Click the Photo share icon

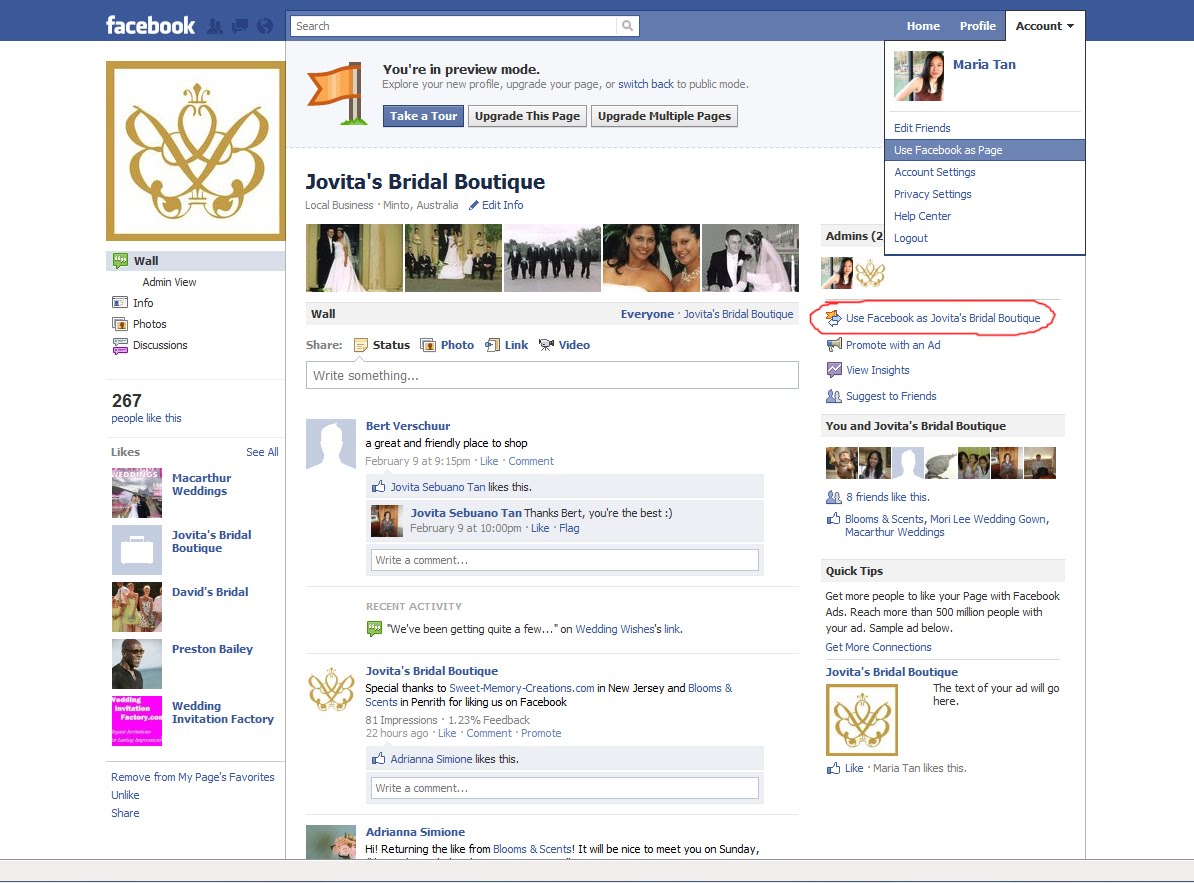coord(428,345)
